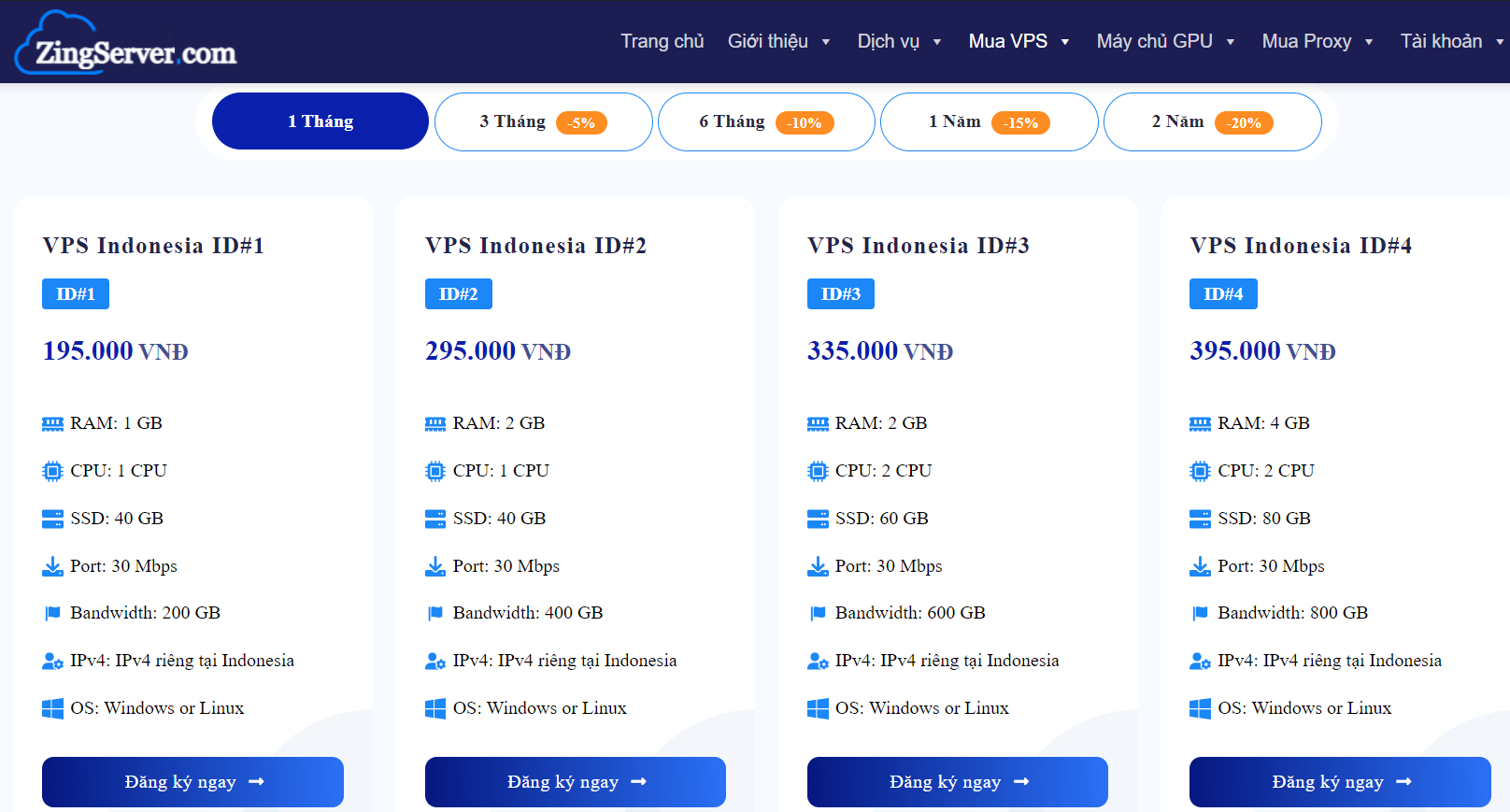Screen dimensions: 1510x812
Task: Click the 395.000 VNĐ price
Action: coord(1262,351)
